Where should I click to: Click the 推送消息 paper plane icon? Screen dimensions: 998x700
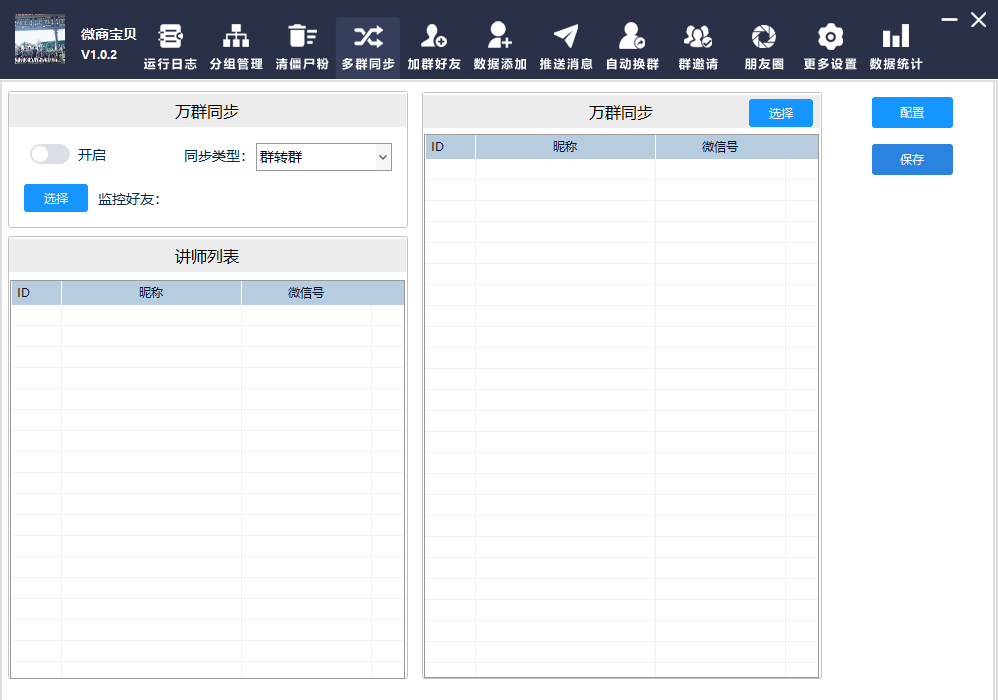click(x=566, y=37)
